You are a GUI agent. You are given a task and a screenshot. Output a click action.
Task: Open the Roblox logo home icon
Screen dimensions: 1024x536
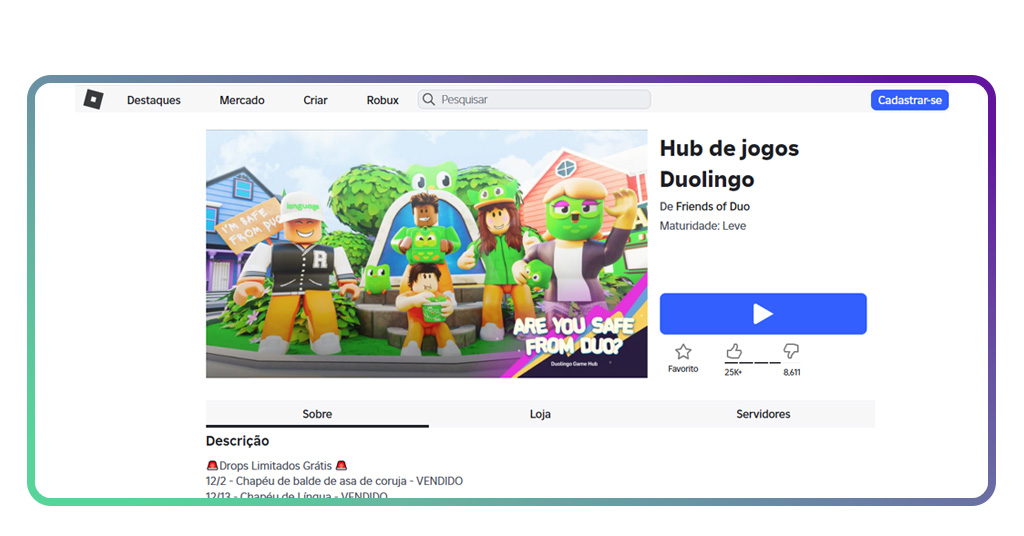[x=93, y=99]
